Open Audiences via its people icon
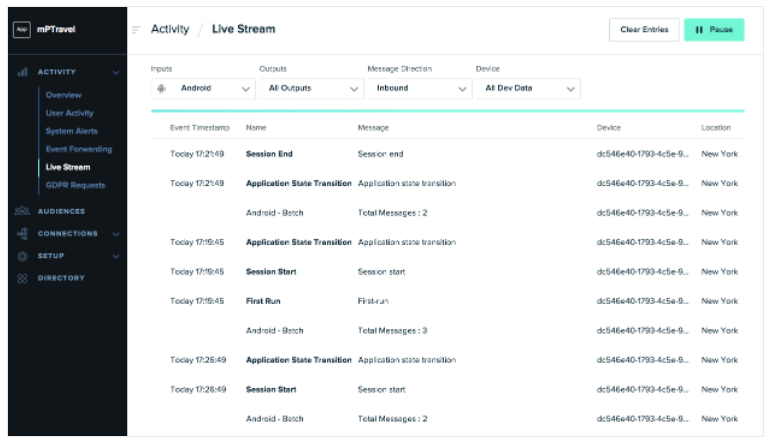This screenshot has height=444, width=774. [21, 211]
